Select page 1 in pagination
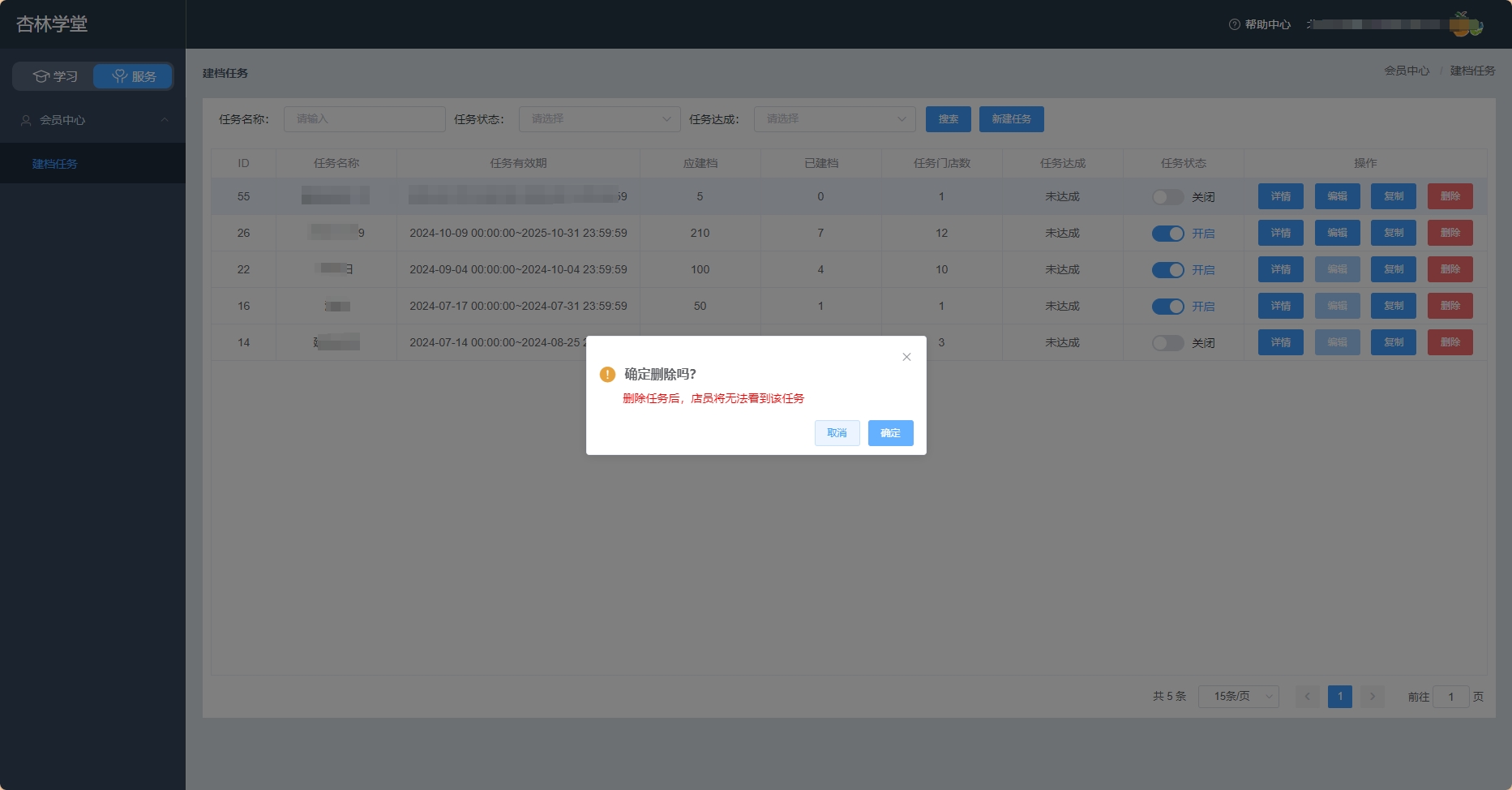1512x790 pixels. pyautogui.click(x=1340, y=697)
